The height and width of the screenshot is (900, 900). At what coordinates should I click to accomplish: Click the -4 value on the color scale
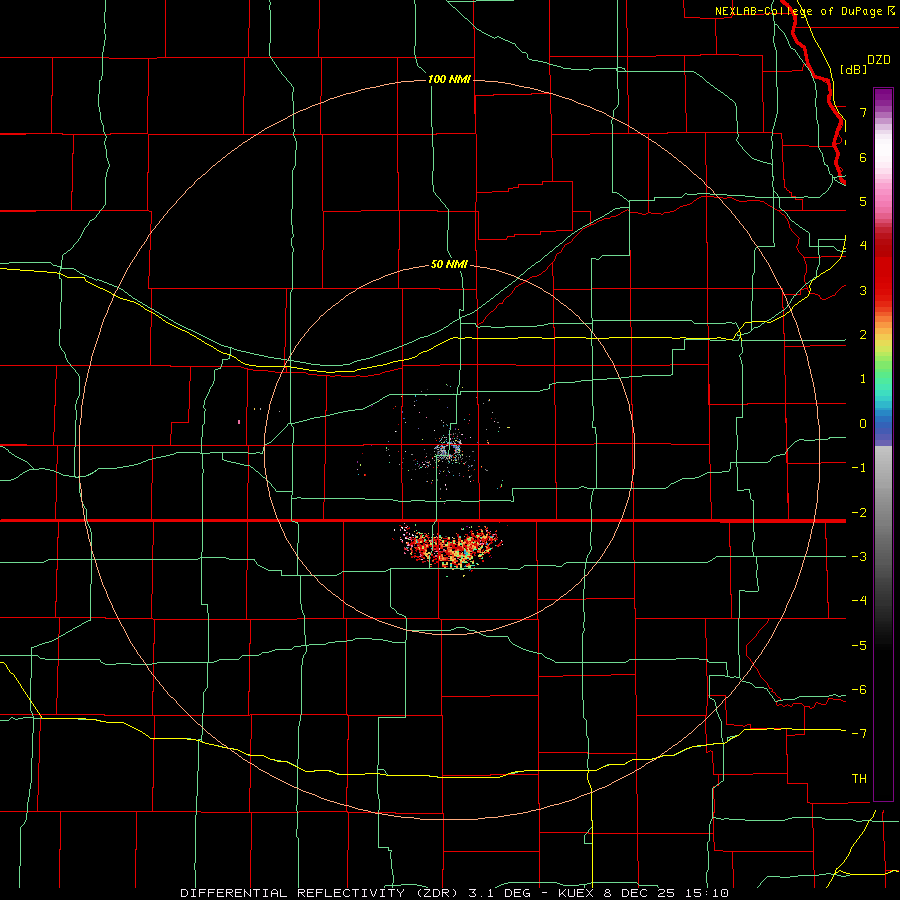[x=859, y=601]
